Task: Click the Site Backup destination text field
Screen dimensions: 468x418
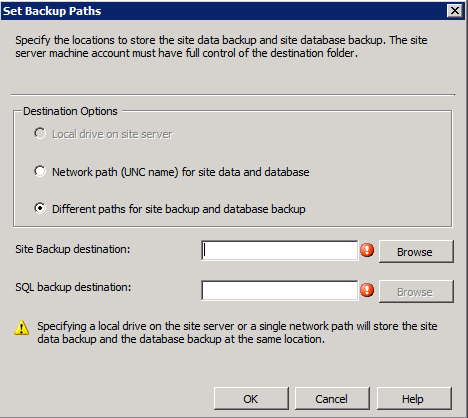Action: (280, 250)
